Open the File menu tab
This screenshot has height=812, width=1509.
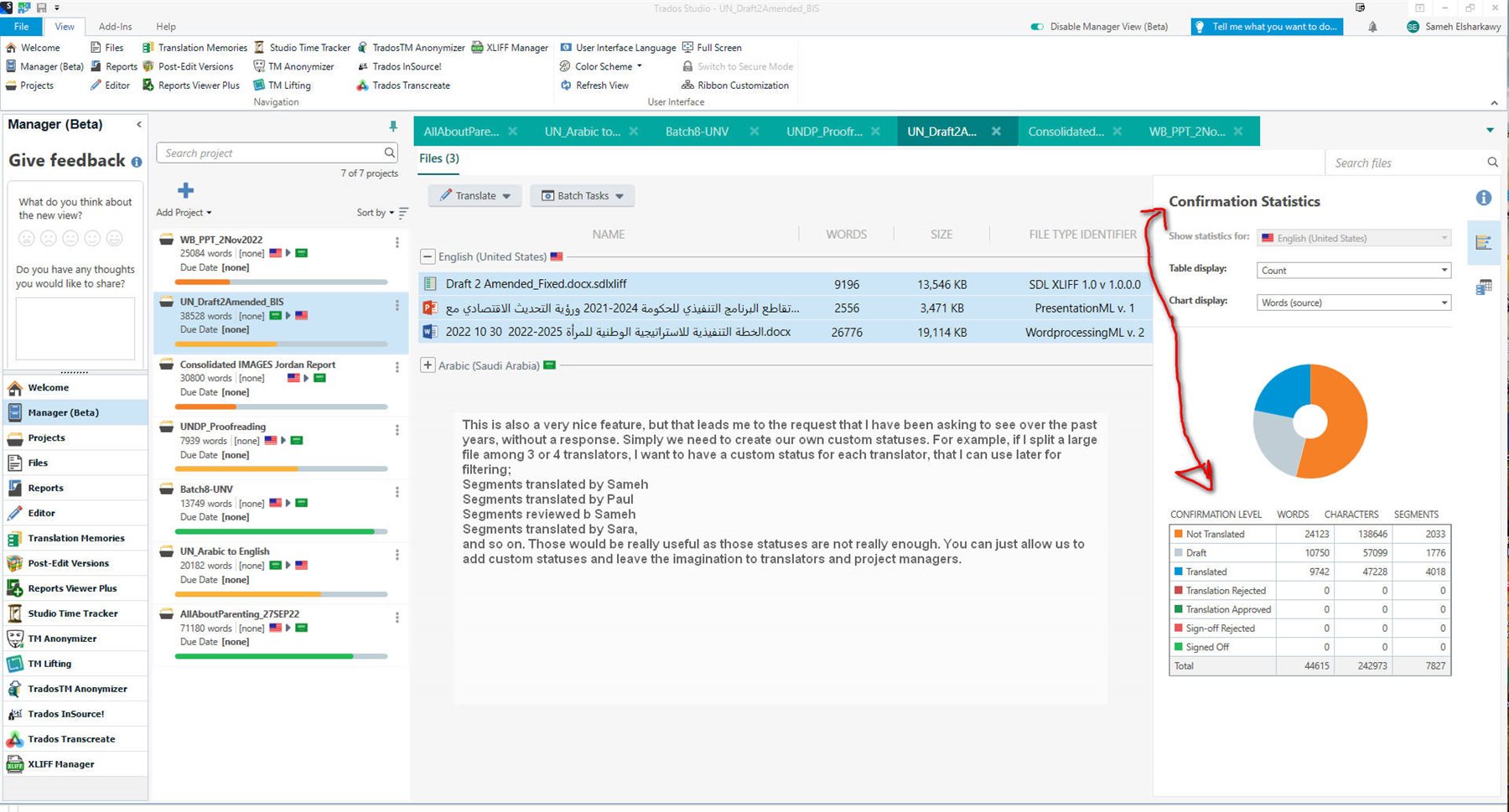(21, 27)
